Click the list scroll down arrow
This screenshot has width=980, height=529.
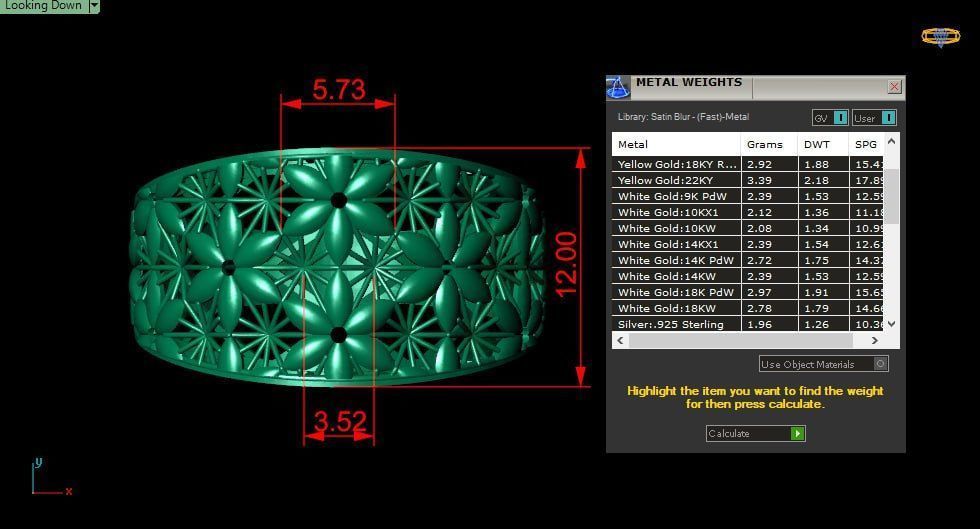coord(892,324)
